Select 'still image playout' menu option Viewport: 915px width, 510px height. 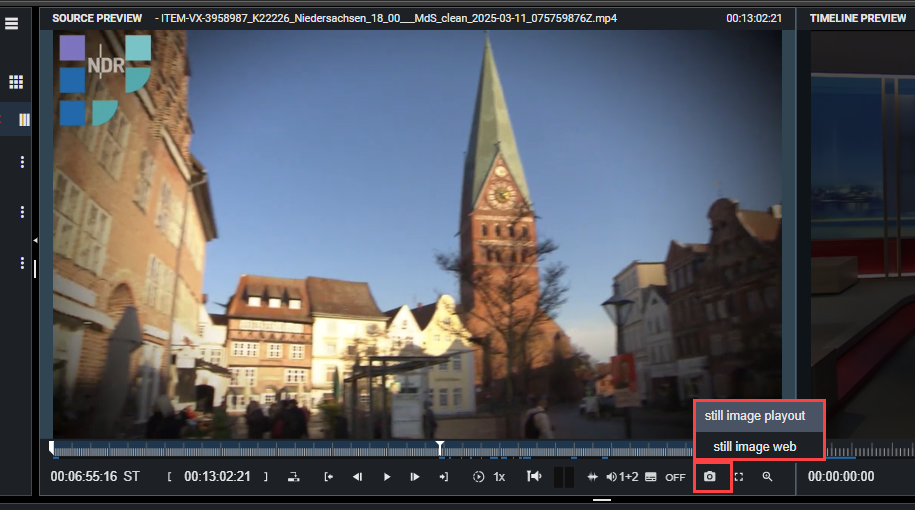coord(754,415)
